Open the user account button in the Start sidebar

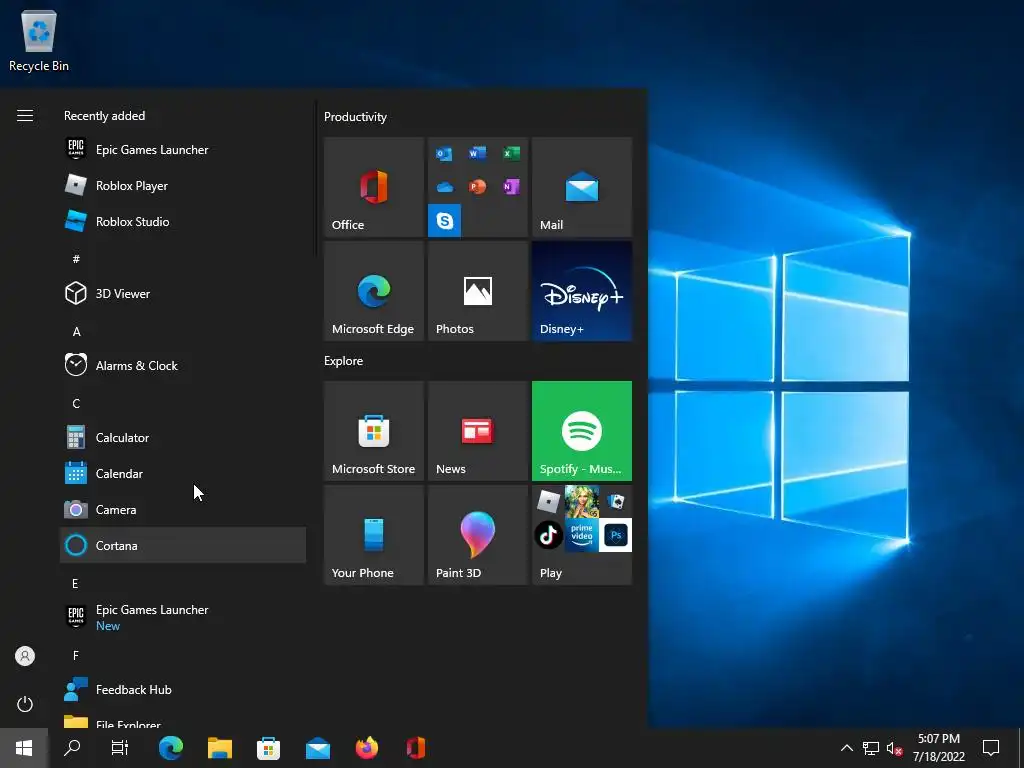point(25,656)
